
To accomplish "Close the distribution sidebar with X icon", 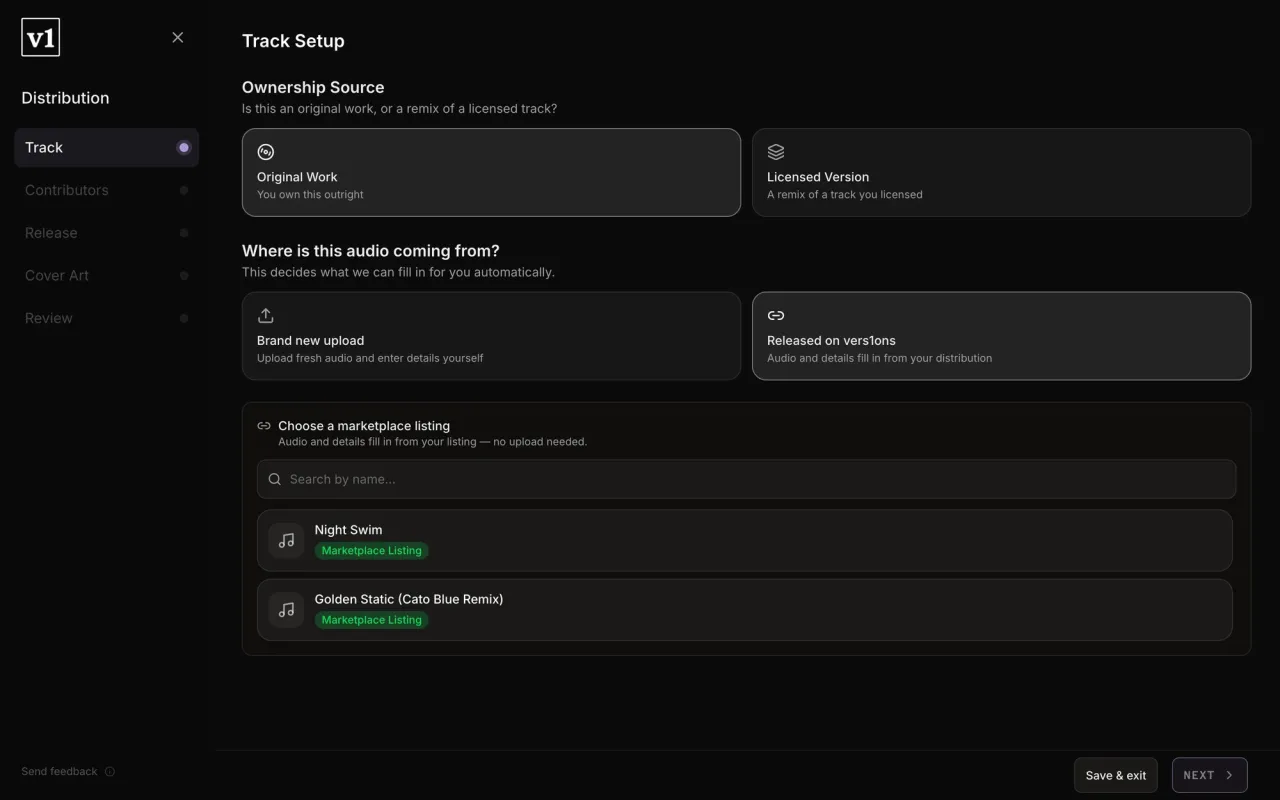I will [x=178, y=37].
